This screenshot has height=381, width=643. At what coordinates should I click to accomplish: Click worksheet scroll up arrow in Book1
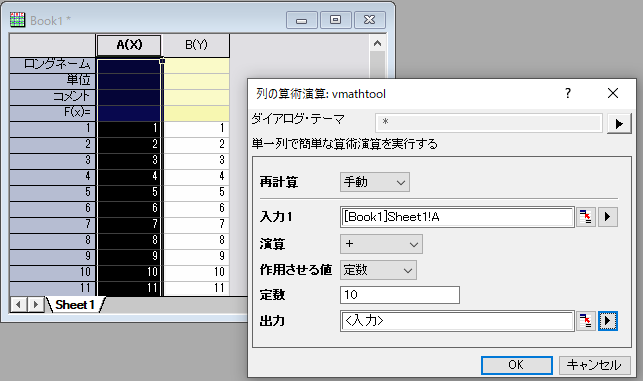click(377, 43)
